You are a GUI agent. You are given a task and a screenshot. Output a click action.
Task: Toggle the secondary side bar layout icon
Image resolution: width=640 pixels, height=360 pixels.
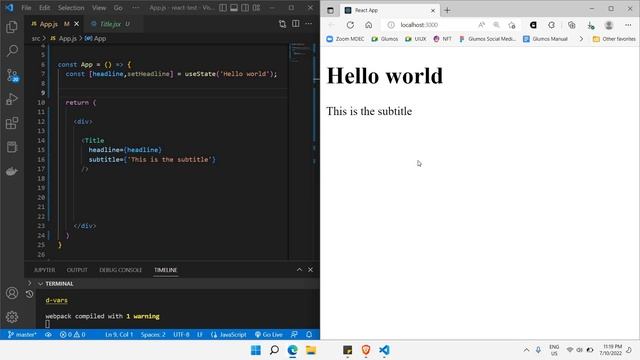coord(245,8)
